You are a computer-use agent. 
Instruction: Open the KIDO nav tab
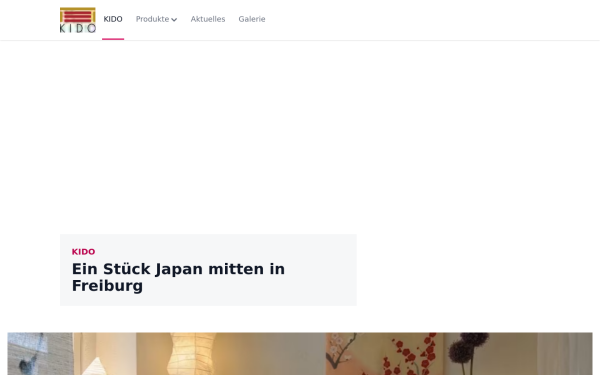point(113,19)
